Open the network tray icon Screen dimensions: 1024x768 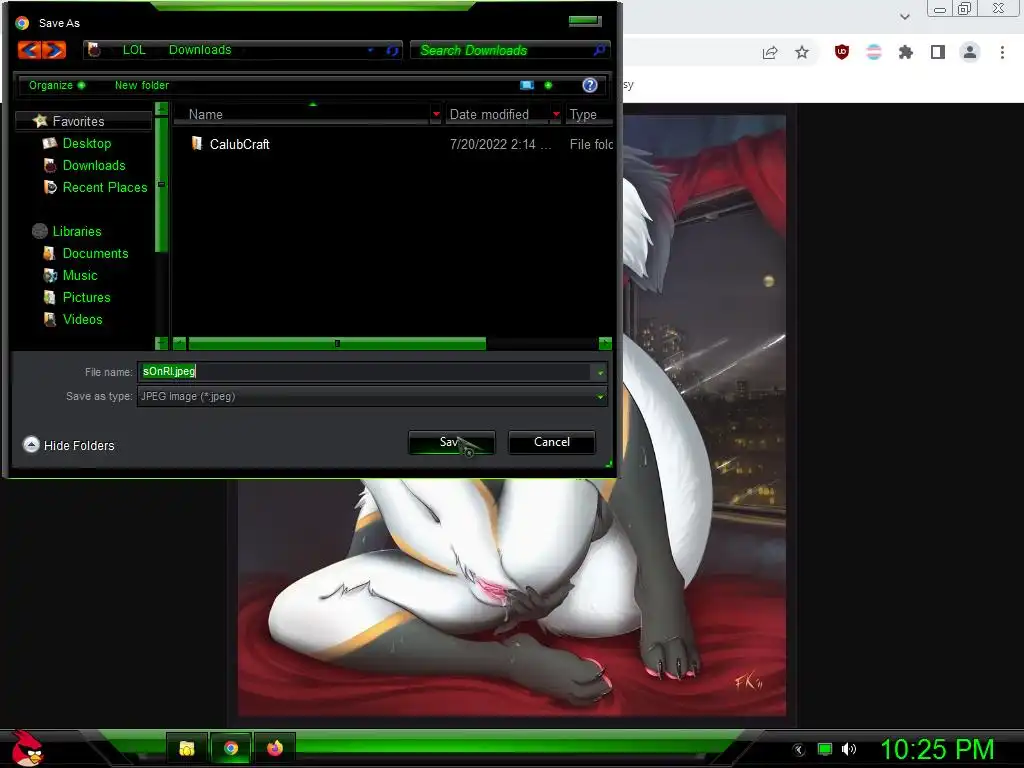825,749
